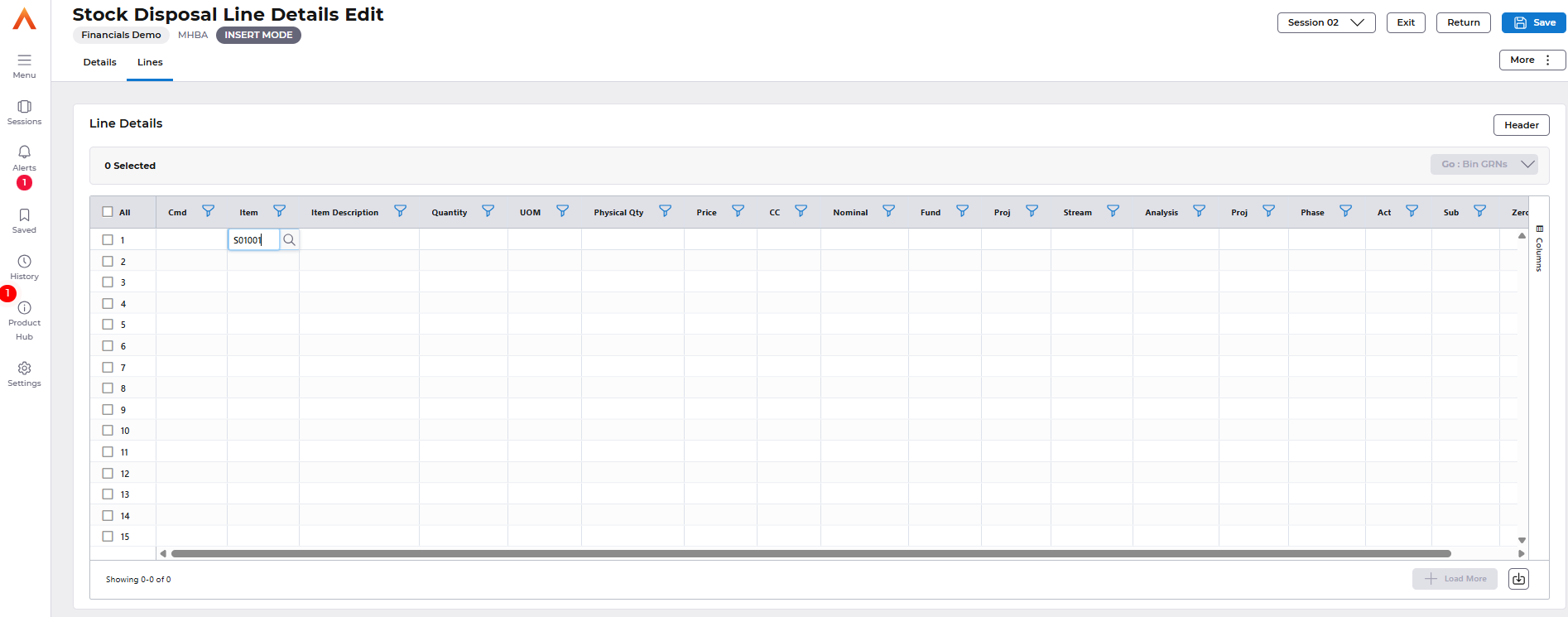
Task: Click the Phase column filter icon
Action: 1346,211
